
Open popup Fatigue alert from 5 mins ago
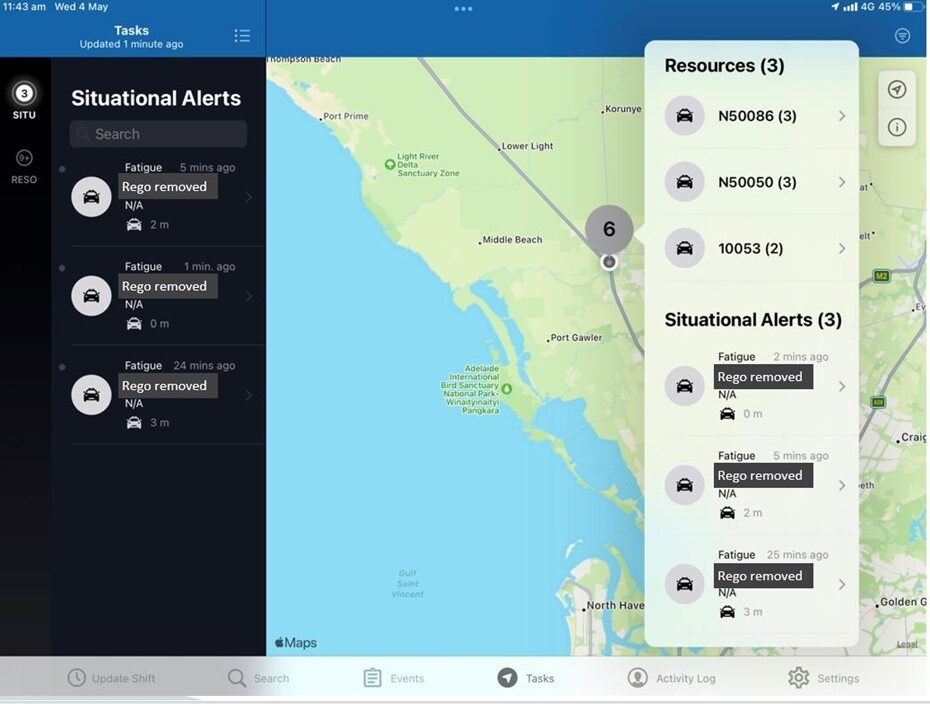tap(752, 485)
